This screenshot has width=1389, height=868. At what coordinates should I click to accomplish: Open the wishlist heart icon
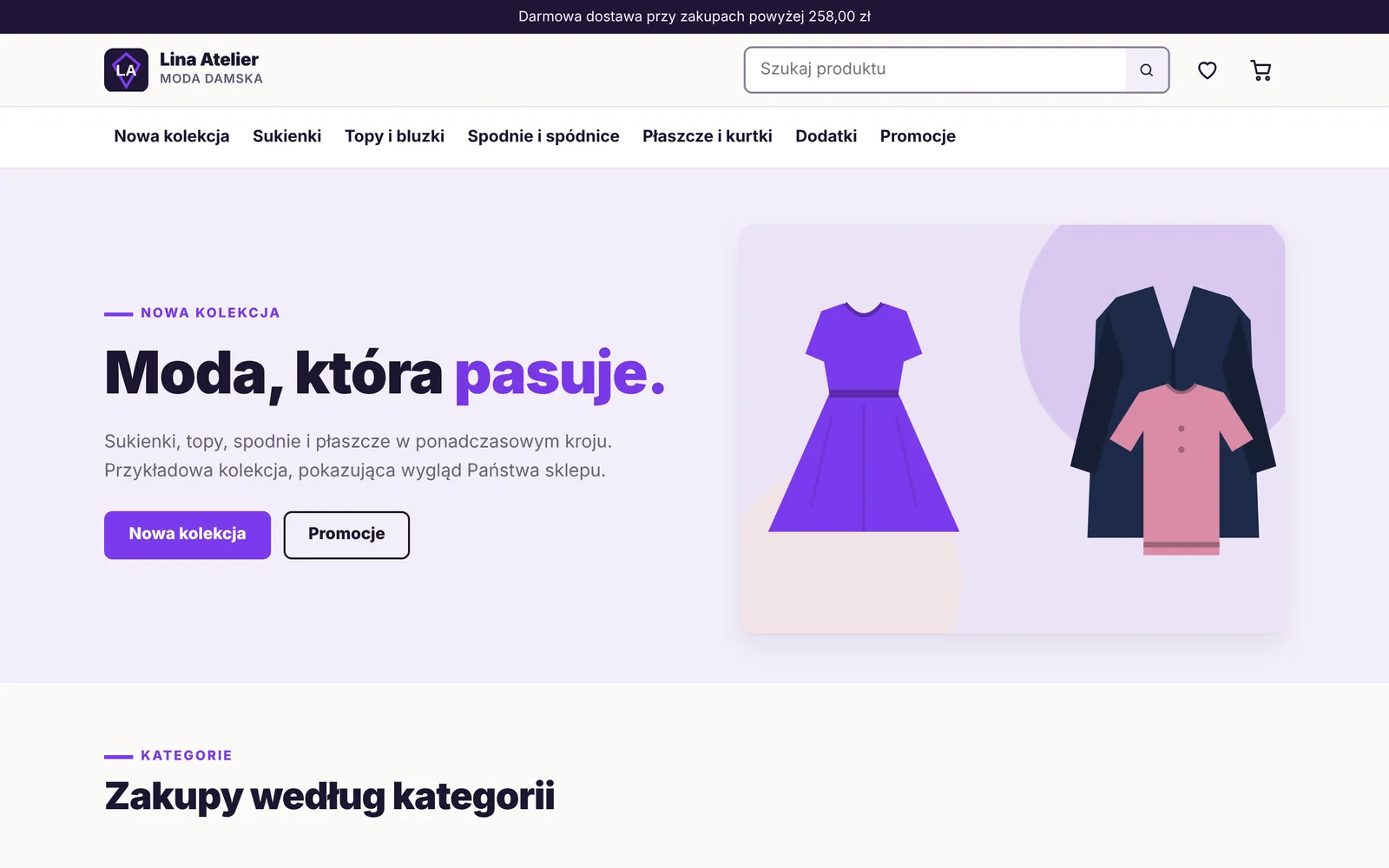1207,70
